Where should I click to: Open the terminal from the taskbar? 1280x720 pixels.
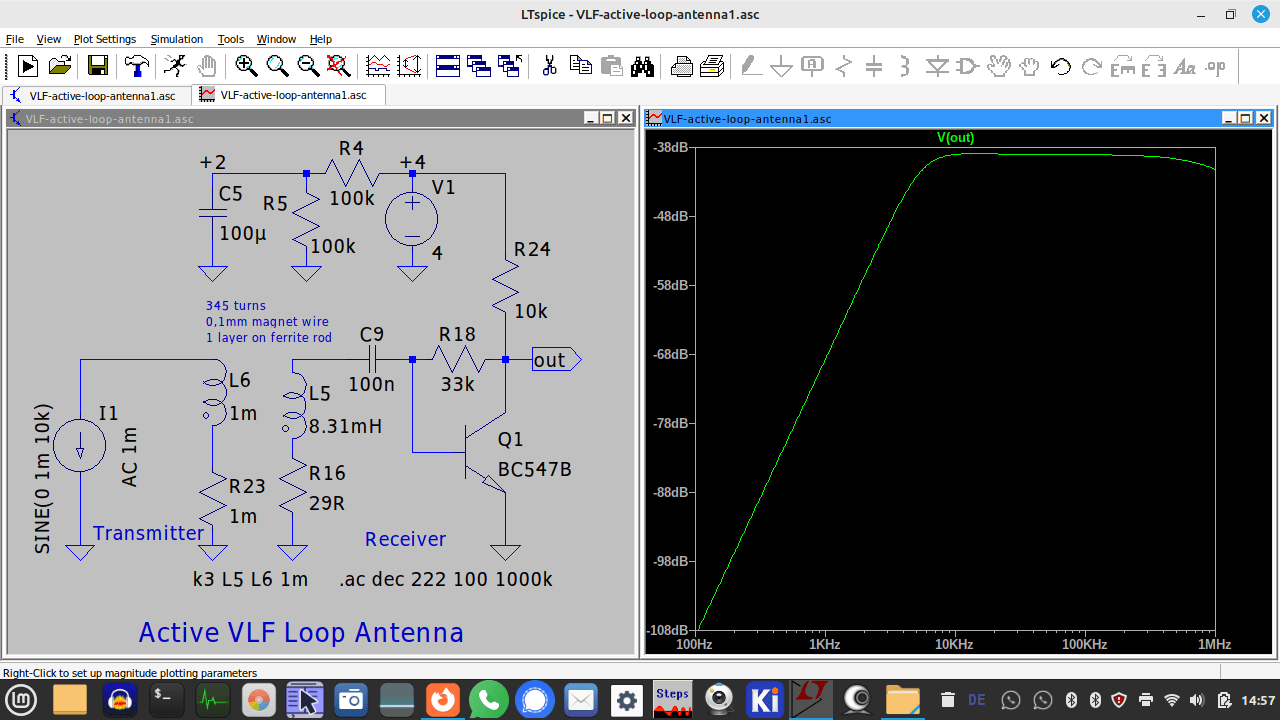tap(165, 700)
